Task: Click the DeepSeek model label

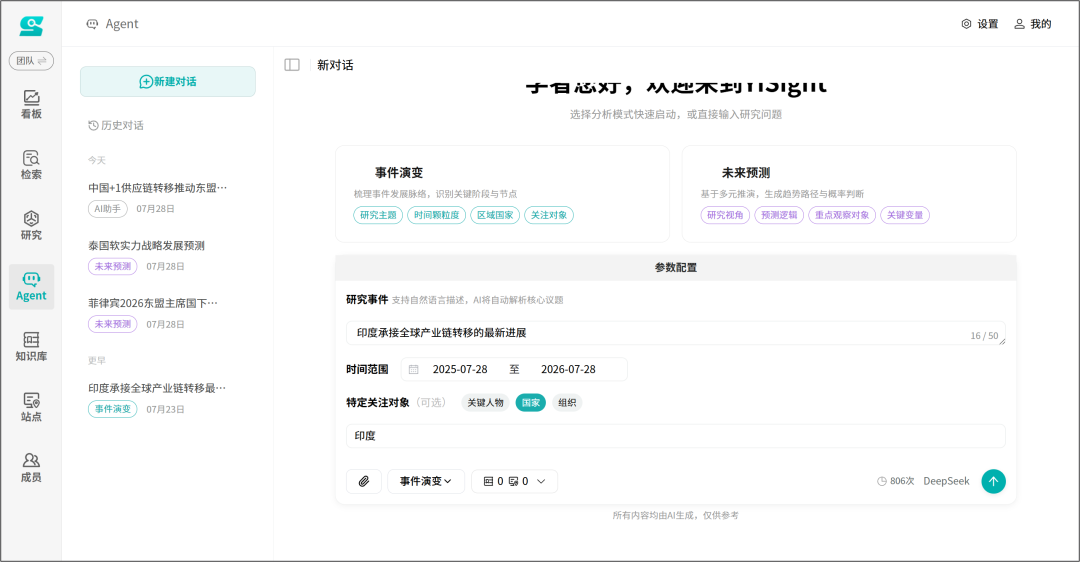Action: pos(946,481)
